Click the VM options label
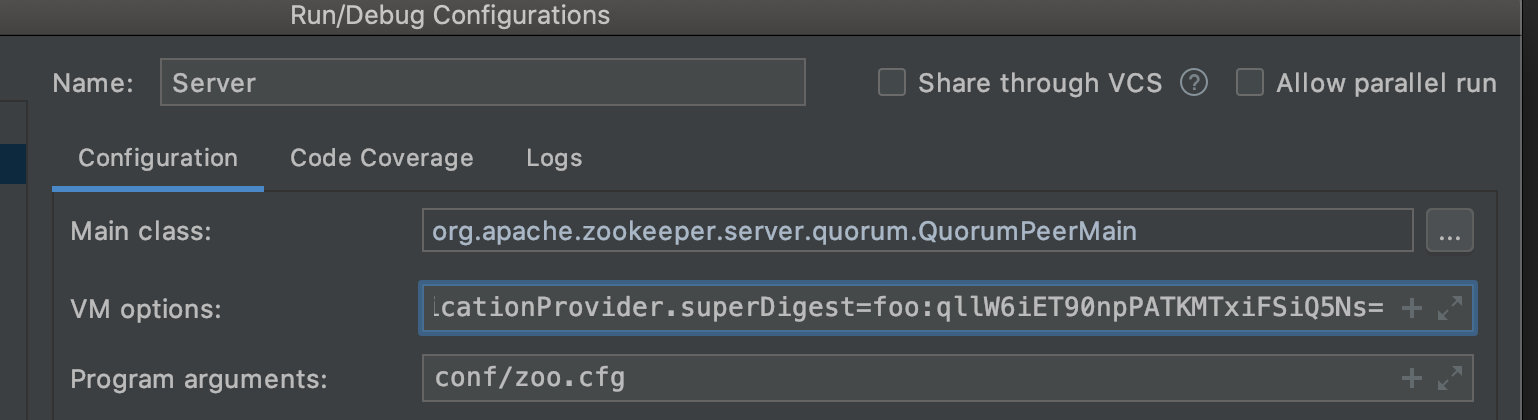The height and width of the screenshot is (420, 1538). pos(145,310)
